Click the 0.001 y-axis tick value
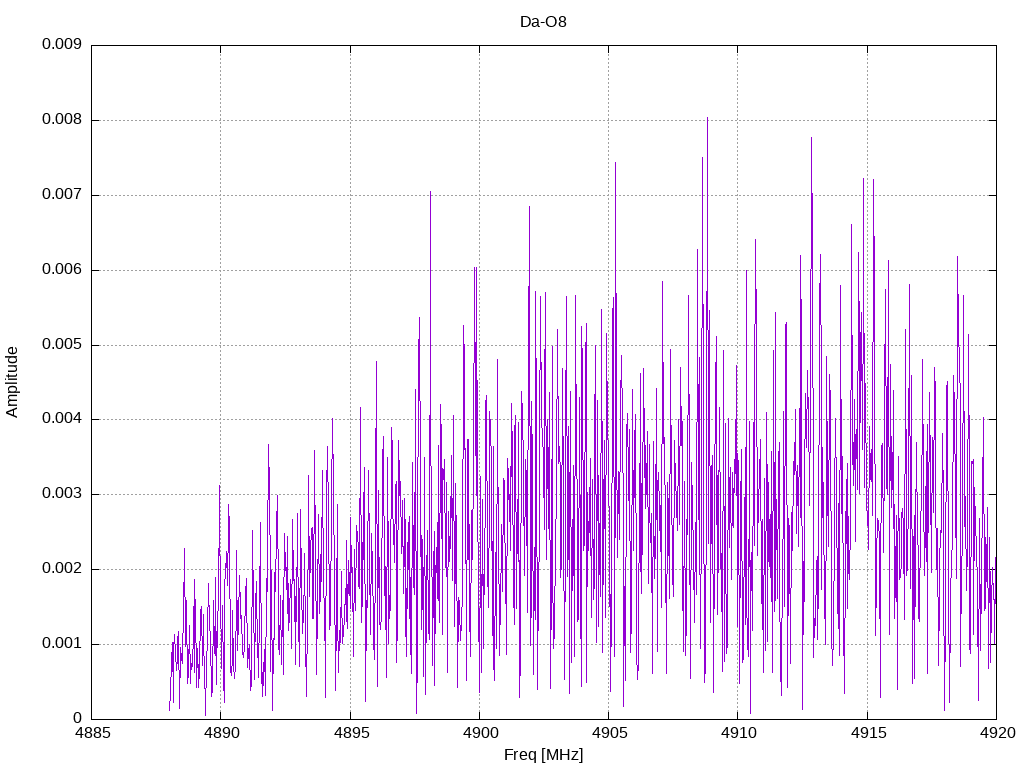This screenshot has width=1024, height=768. pyautogui.click(x=62, y=643)
